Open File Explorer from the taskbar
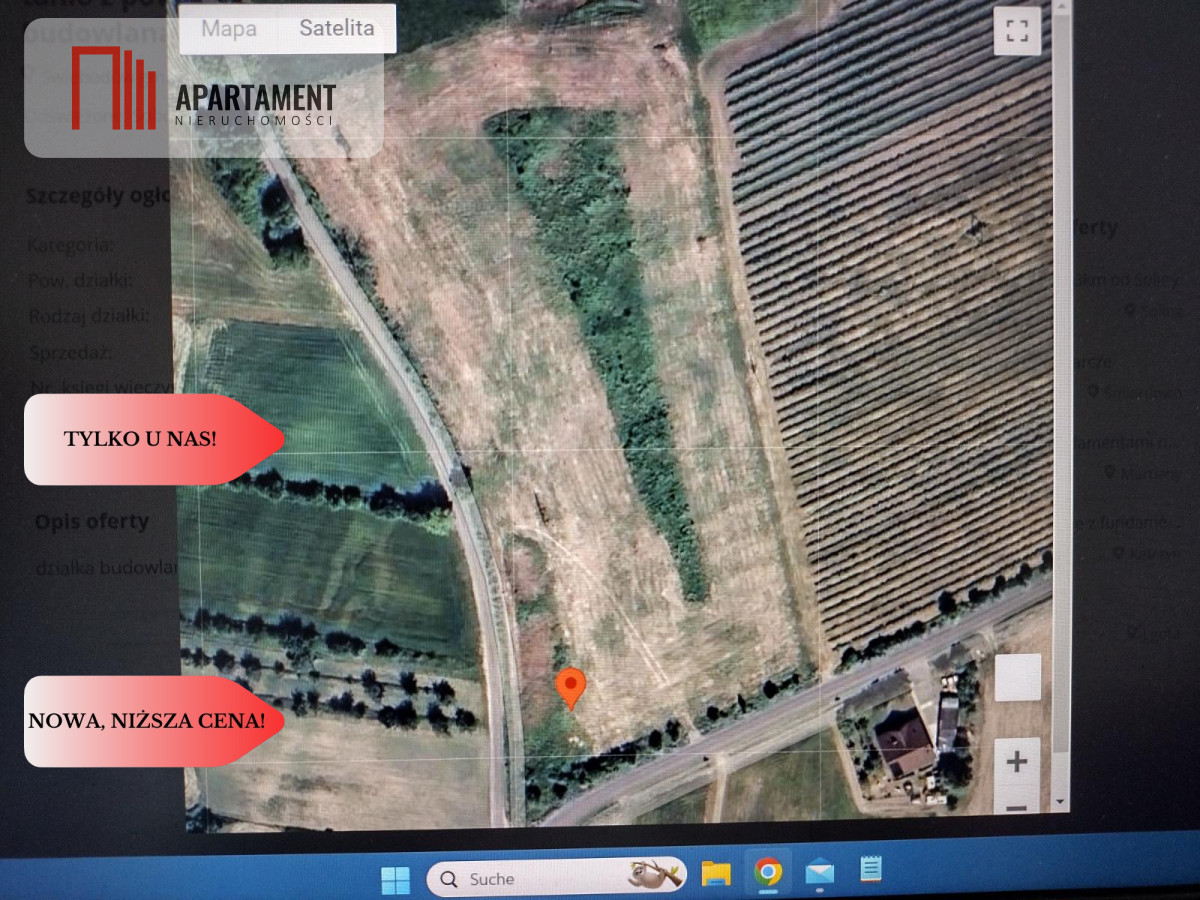The width and height of the screenshot is (1200, 900). coord(716,874)
